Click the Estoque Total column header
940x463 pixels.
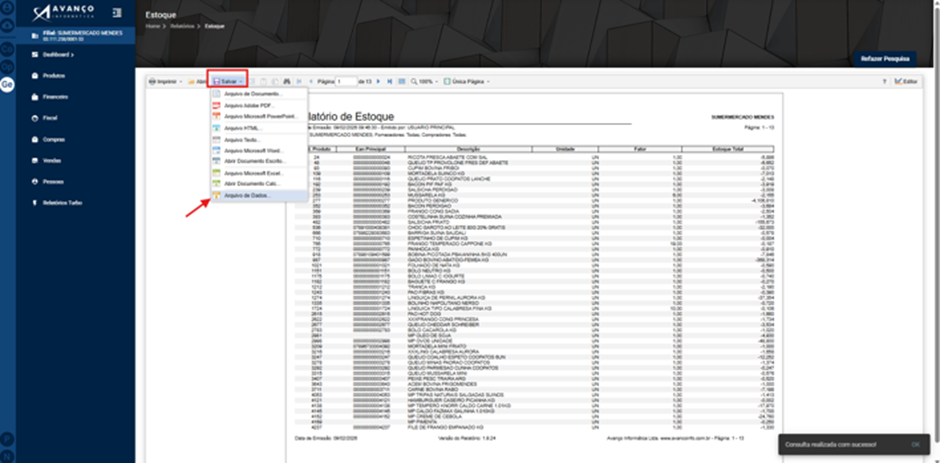pos(728,149)
